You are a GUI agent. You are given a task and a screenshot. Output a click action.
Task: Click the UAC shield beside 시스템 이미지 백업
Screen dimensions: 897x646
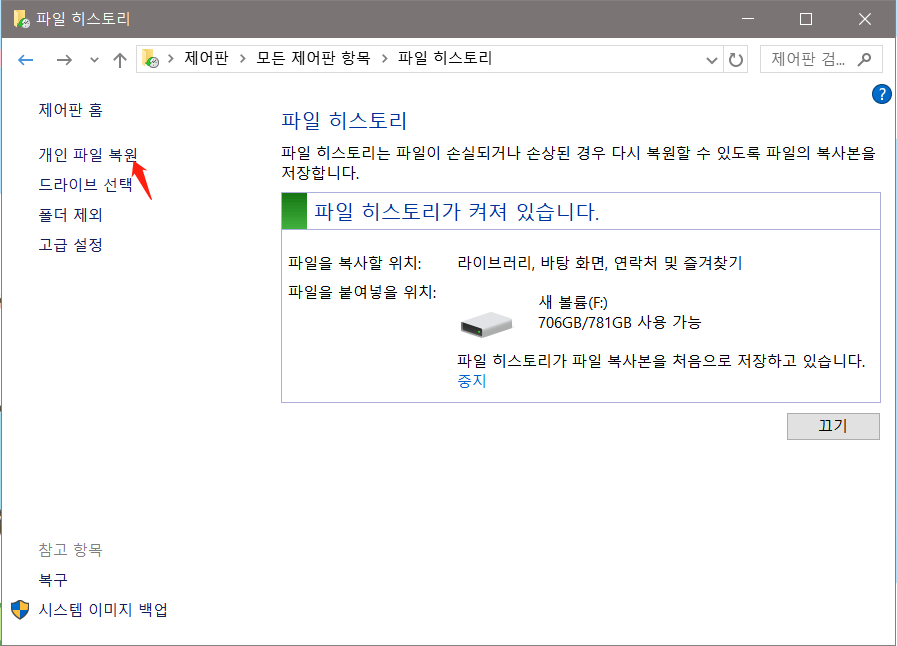tap(22, 609)
